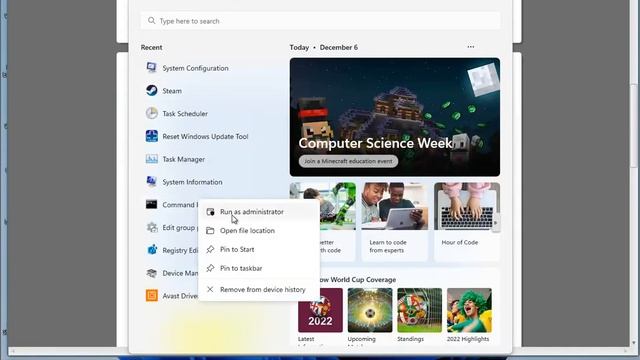
Task: Open the Hour of Code card
Action: (x=467, y=222)
